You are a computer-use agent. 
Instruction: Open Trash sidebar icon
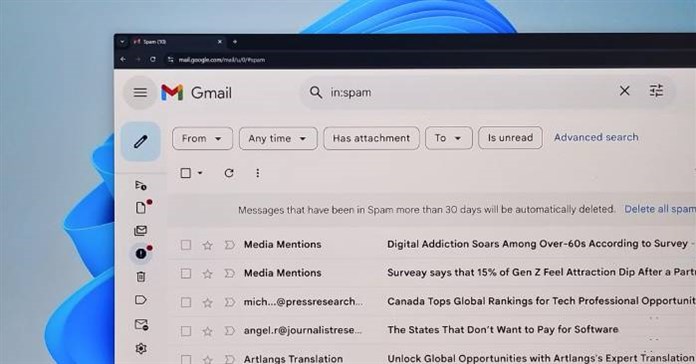(141, 277)
